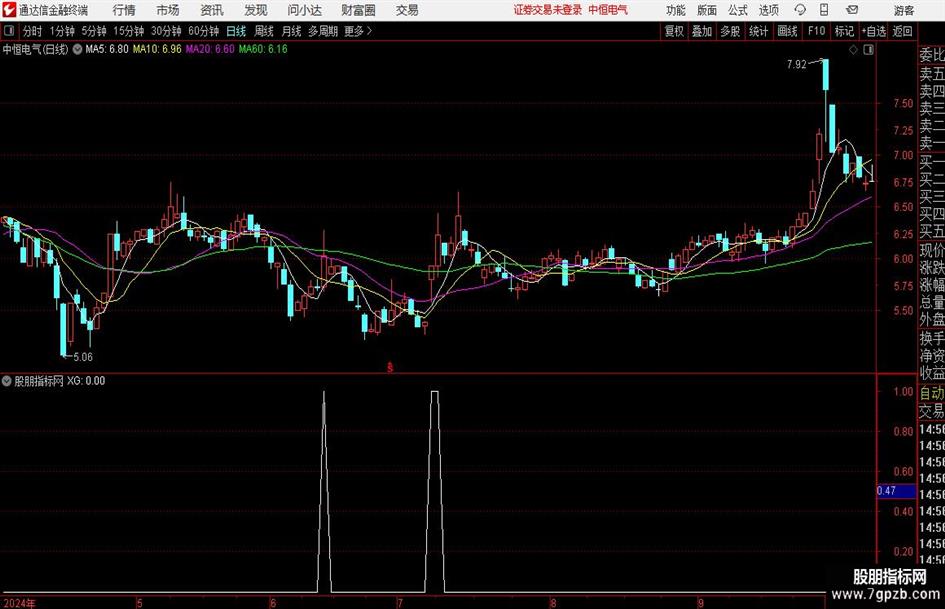Click the blue 0.47 axis value marker
This screenshot has height=609, width=945.
pyautogui.click(x=896, y=491)
